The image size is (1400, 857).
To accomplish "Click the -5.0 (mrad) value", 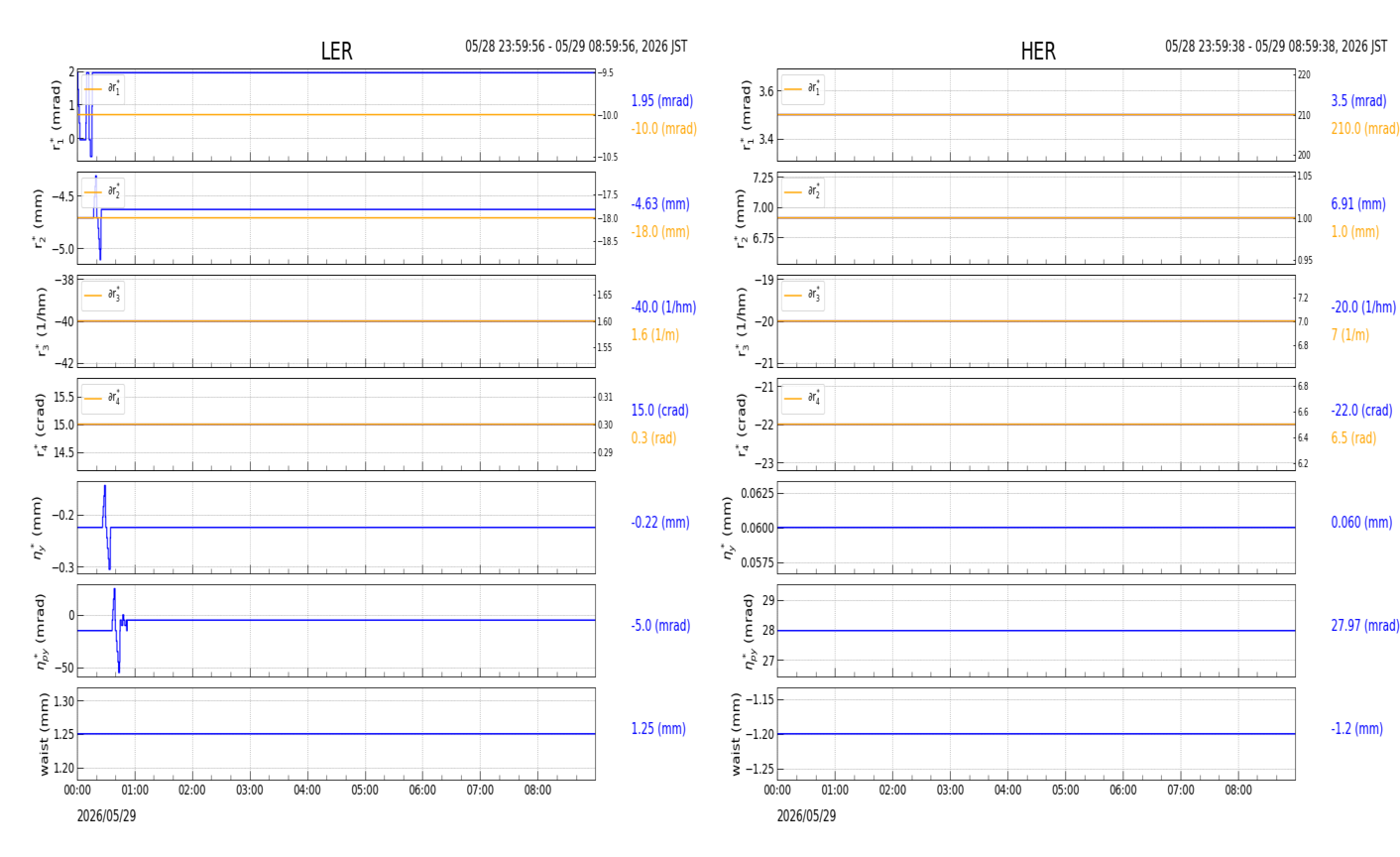I will tap(661, 626).
